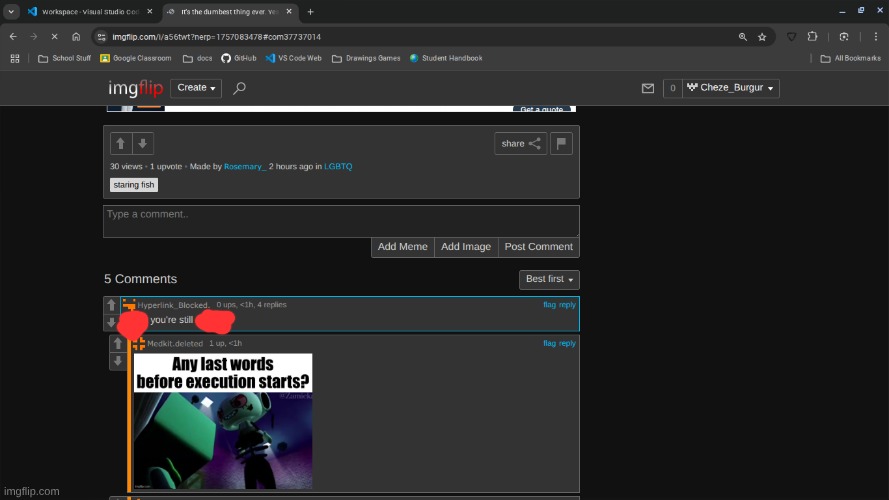Go forward in browser history
889x500 pixels.
[33, 37]
